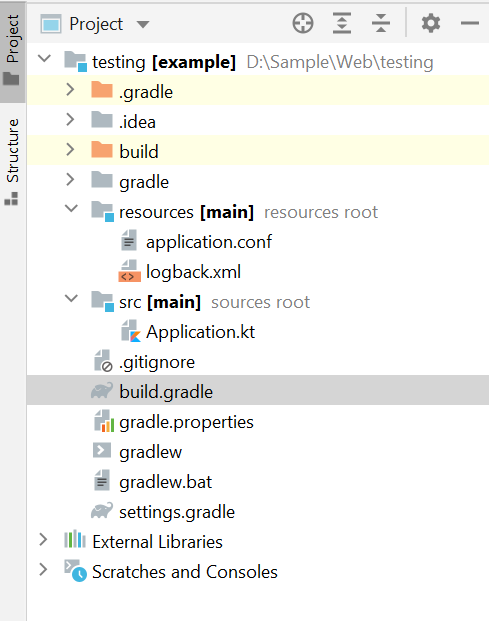Click the gray .idea folder icon
The image size is (489, 621).
tap(102, 120)
